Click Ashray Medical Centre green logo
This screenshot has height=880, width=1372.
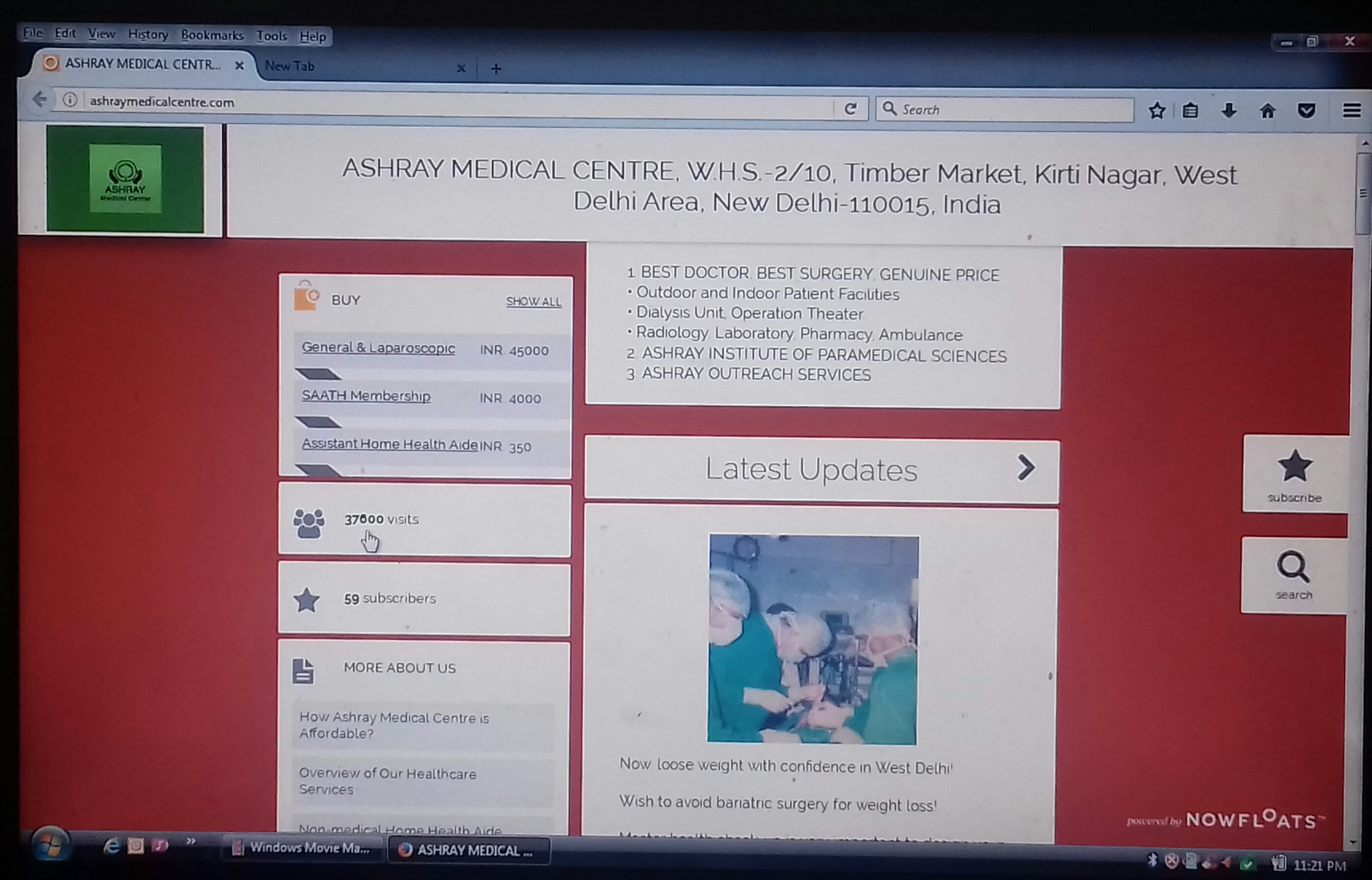coord(125,179)
